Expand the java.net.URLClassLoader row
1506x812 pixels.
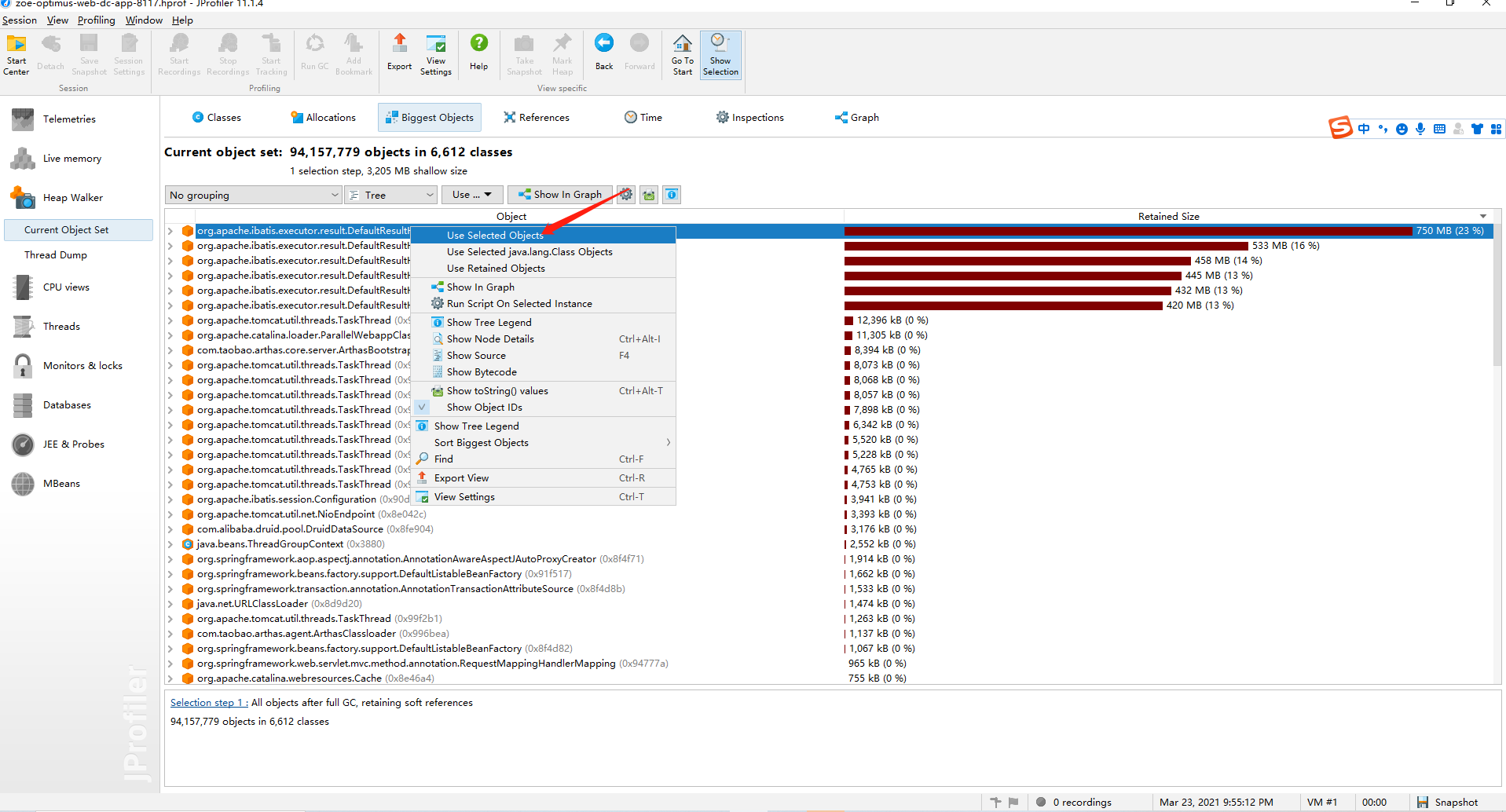(170, 604)
